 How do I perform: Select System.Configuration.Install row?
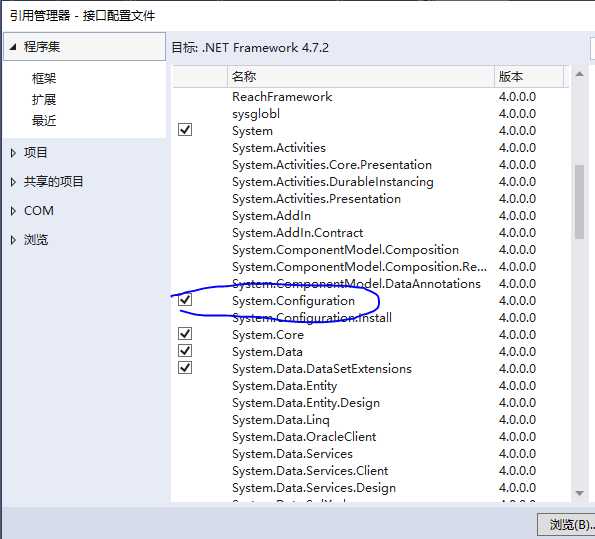pyautogui.click(x=371, y=318)
